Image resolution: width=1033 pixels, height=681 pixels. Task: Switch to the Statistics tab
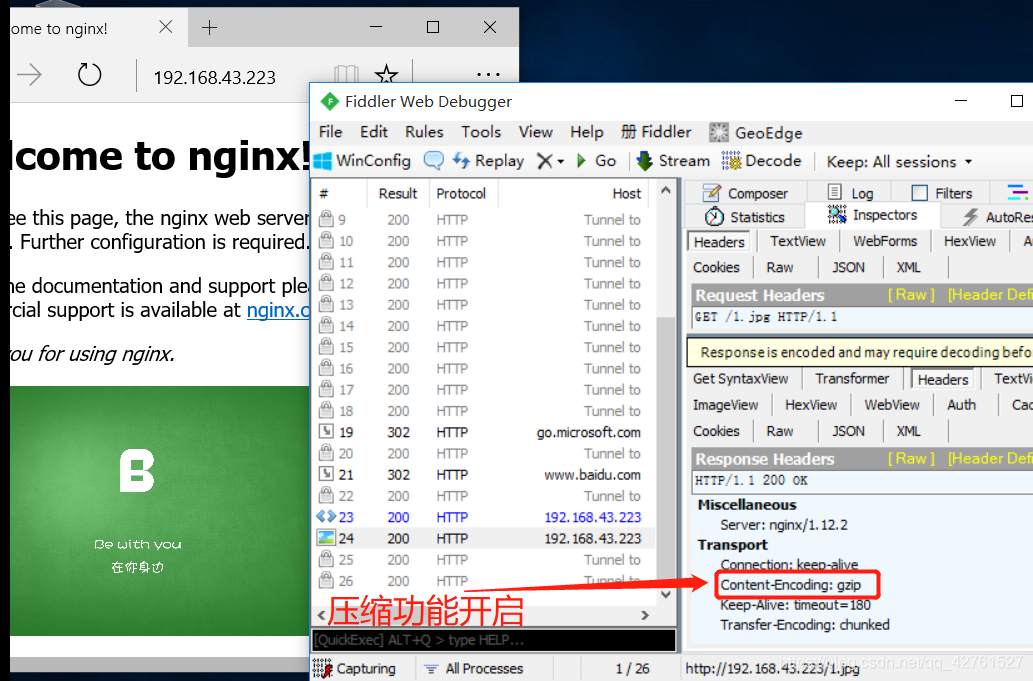pyautogui.click(x=744, y=217)
